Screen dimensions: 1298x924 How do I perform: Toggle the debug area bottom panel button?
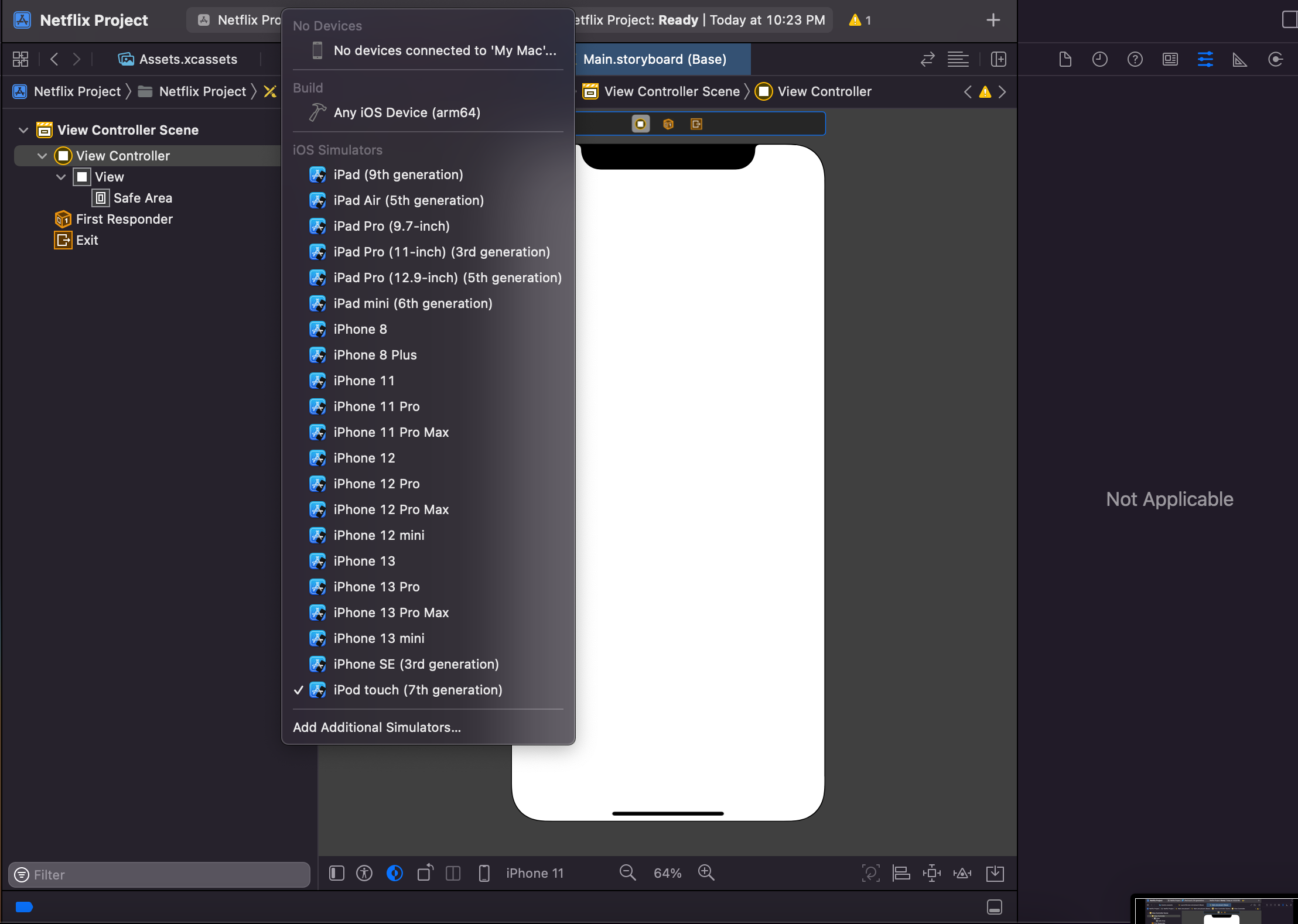[x=994, y=907]
